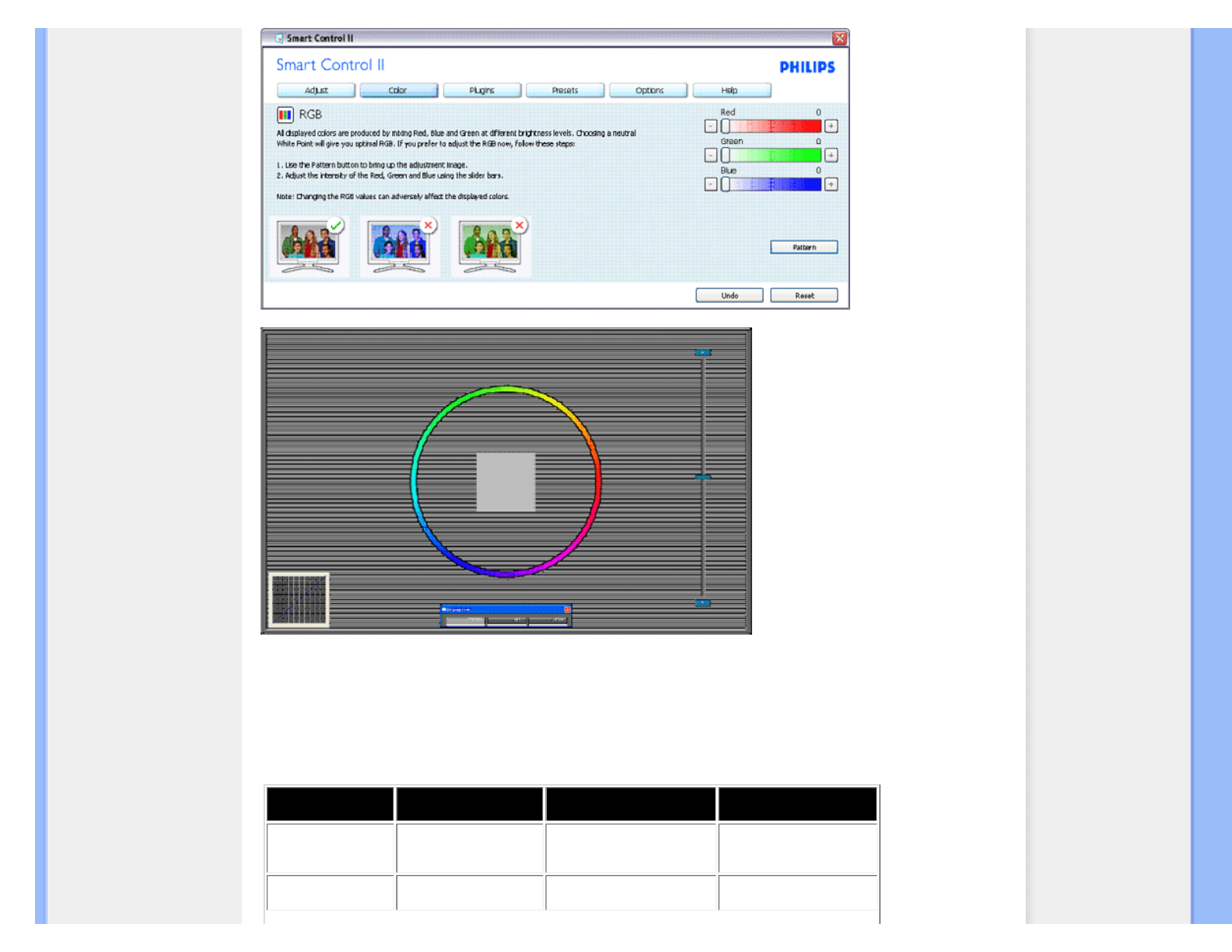
Task: Increase Blue value with plus button
Action: tap(831, 184)
